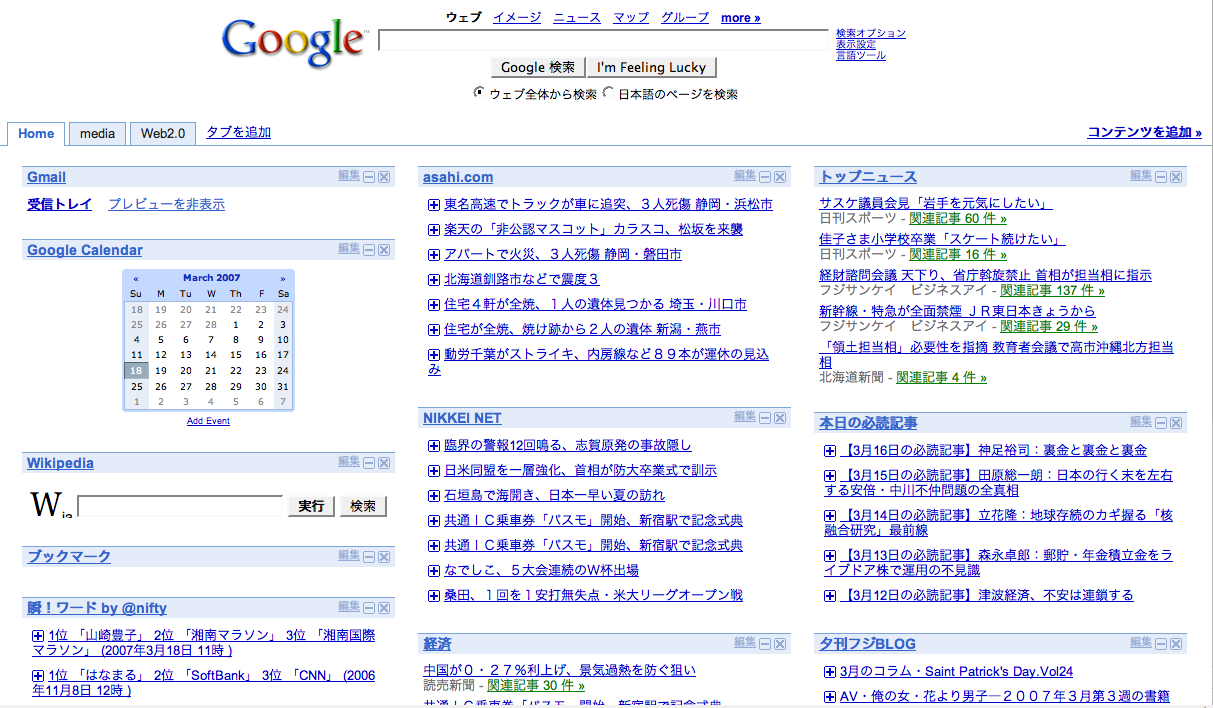The height and width of the screenshot is (708, 1213).
Task: Expand the 3月13日の必読記事 entry
Action: [830, 555]
